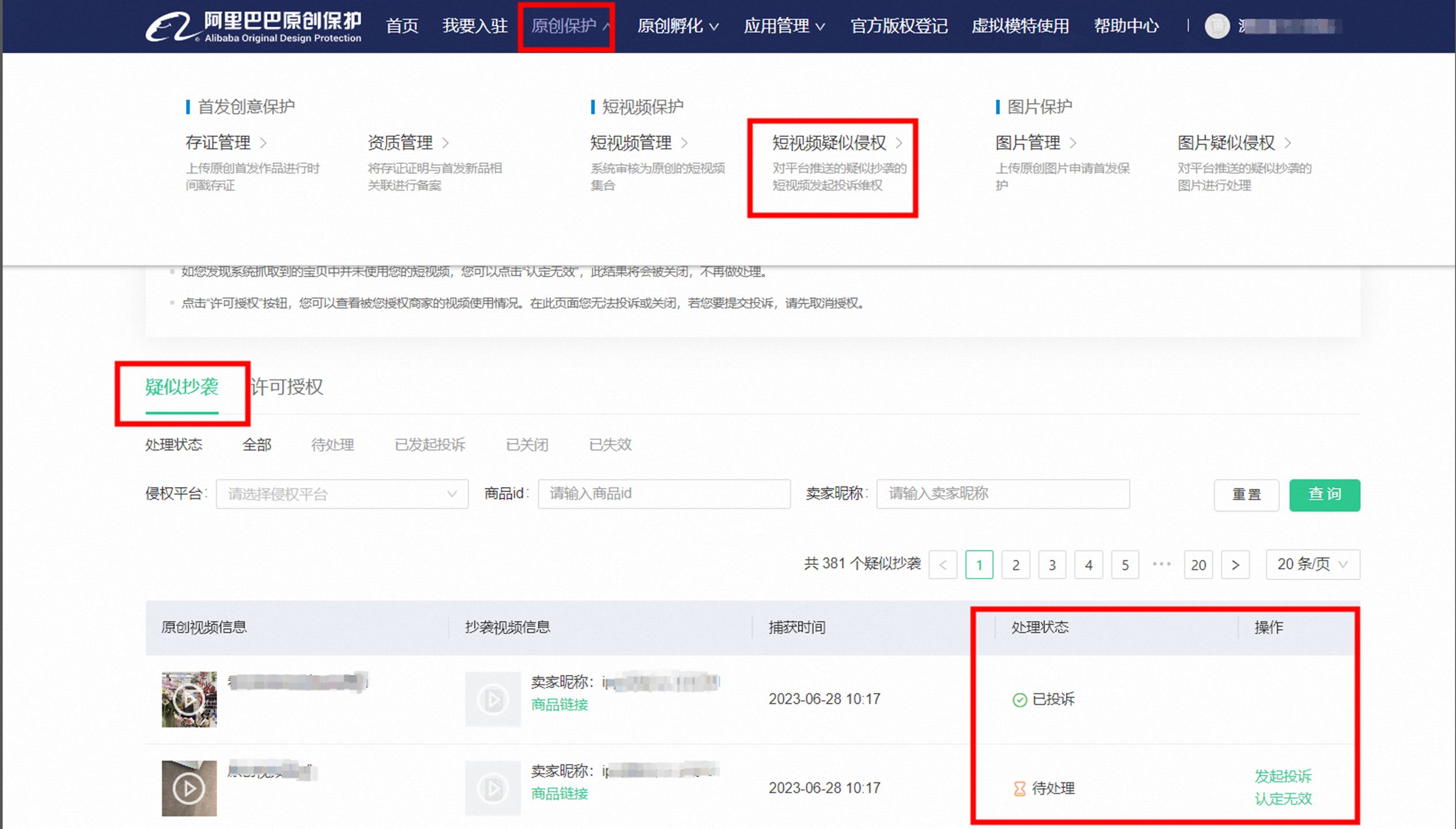
Task: Click the 共 381 个疑似抄袭 total count text
Action: [862, 564]
